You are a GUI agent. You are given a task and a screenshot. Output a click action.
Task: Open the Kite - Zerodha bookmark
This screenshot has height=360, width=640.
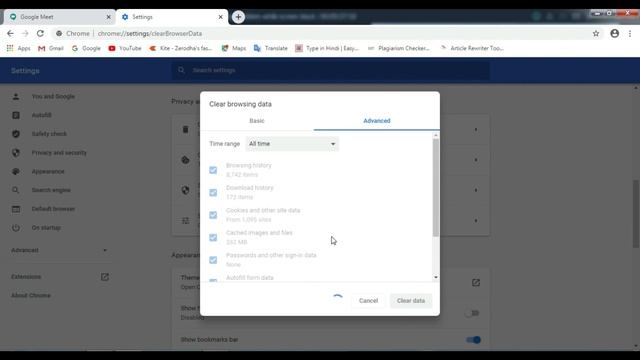click(181, 48)
